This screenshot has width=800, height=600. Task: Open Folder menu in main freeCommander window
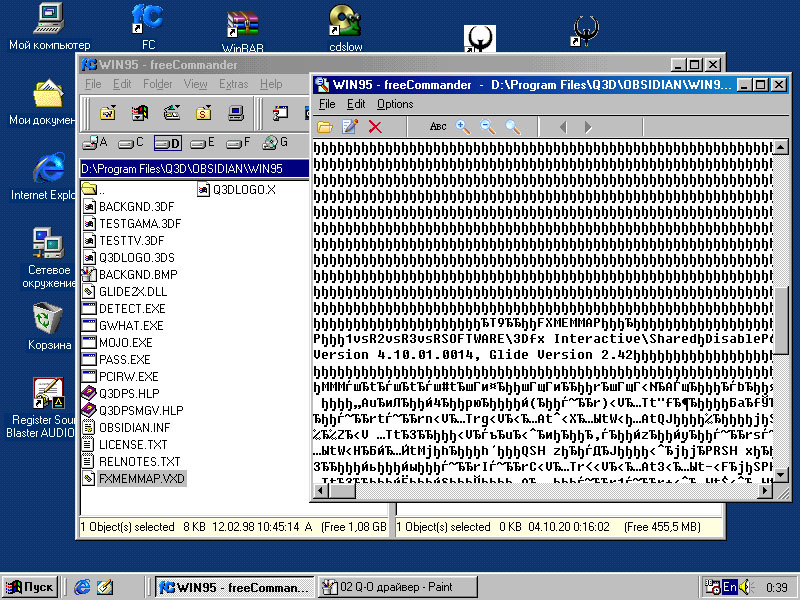click(158, 84)
